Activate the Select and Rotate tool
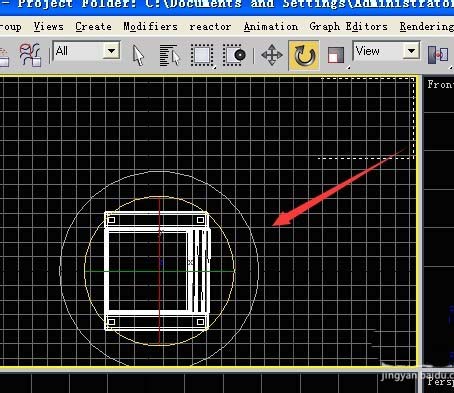Screen dimensions: 454x393 click(x=304, y=55)
